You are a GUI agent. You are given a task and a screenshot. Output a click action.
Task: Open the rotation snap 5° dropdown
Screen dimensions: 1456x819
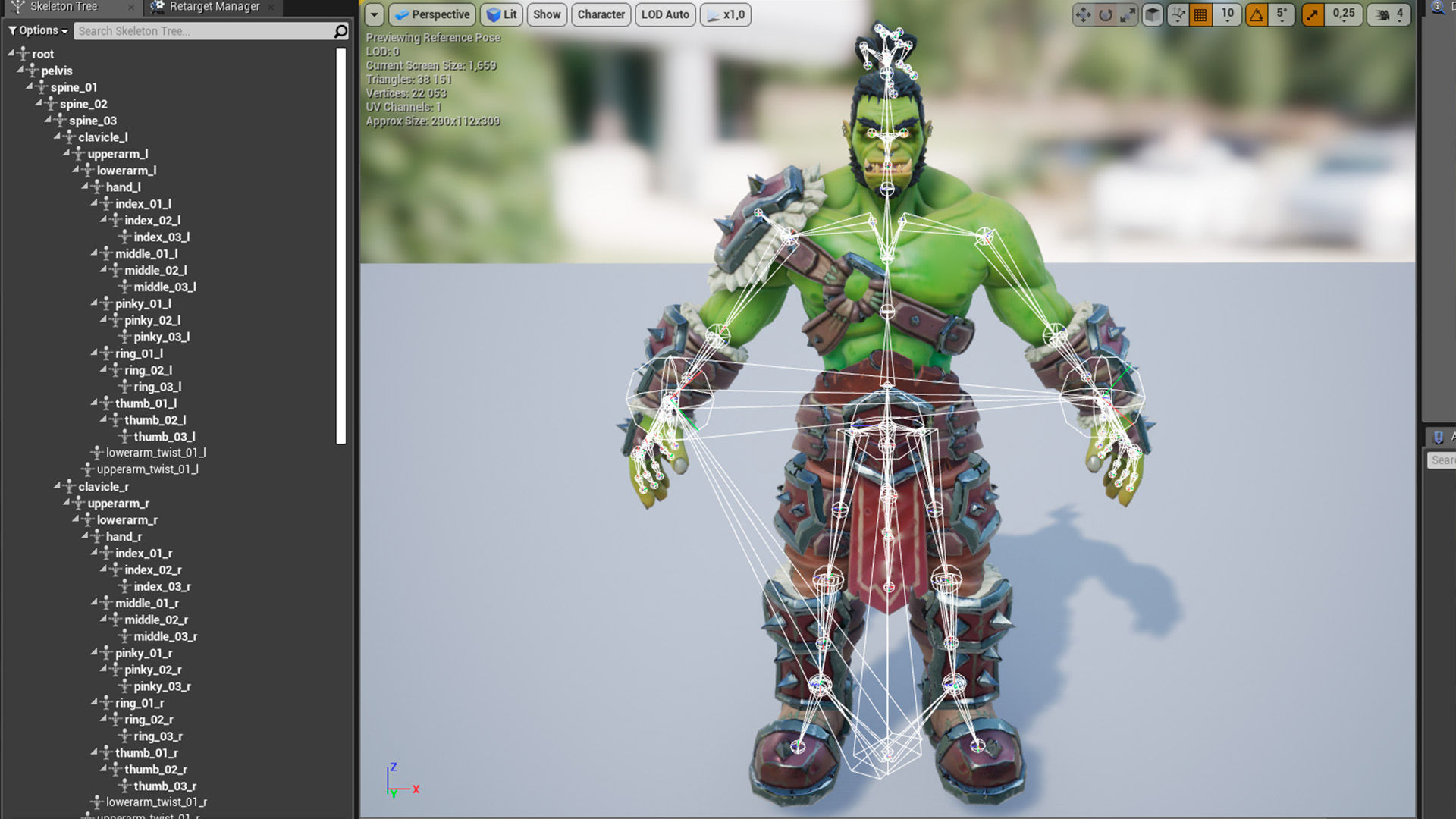1282,14
